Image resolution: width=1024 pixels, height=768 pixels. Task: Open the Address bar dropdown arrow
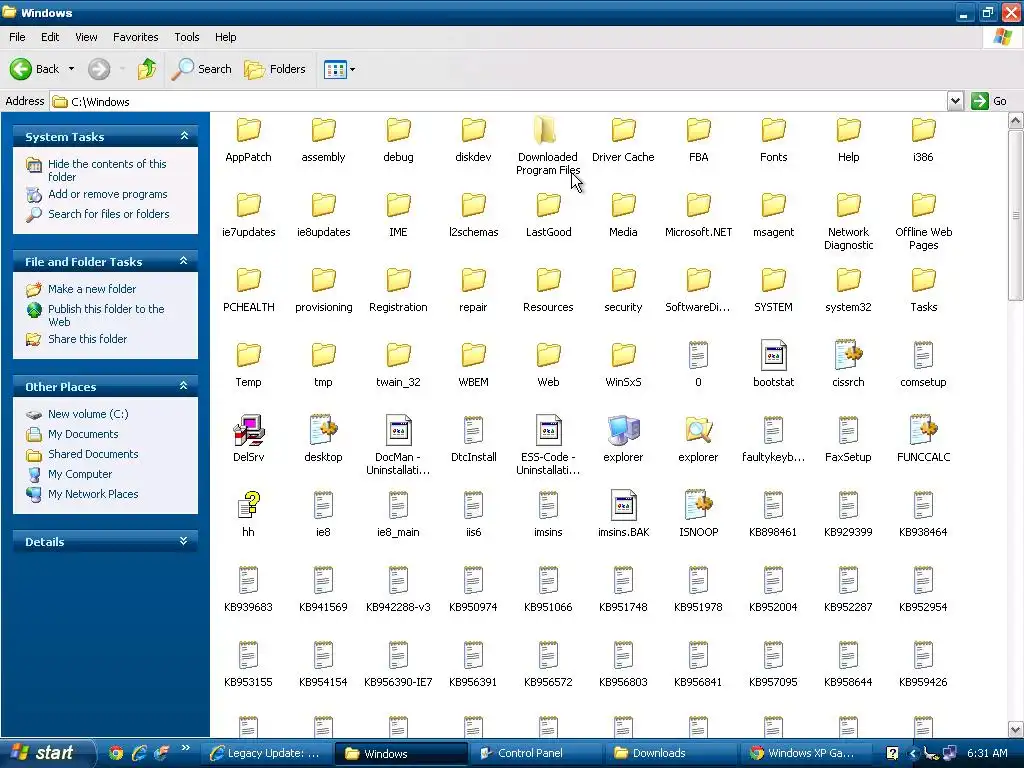(x=955, y=101)
